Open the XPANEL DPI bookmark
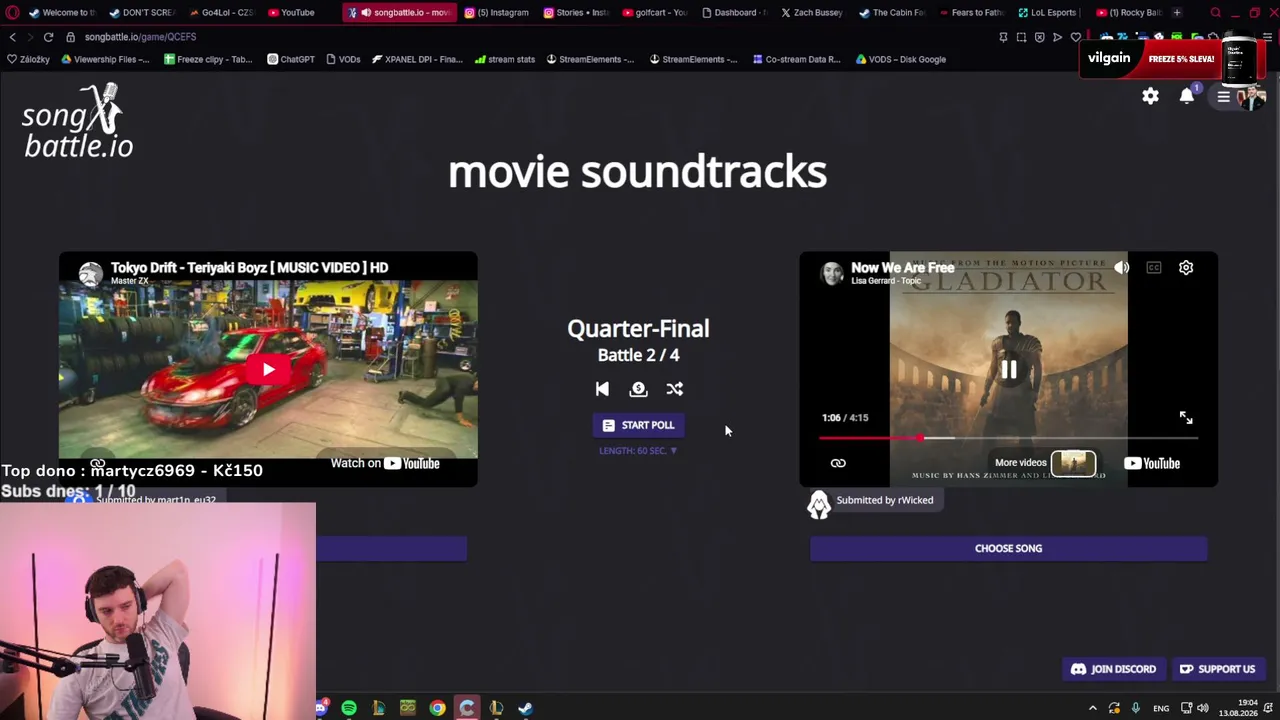The width and height of the screenshot is (1280, 720). (x=417, y=59)
